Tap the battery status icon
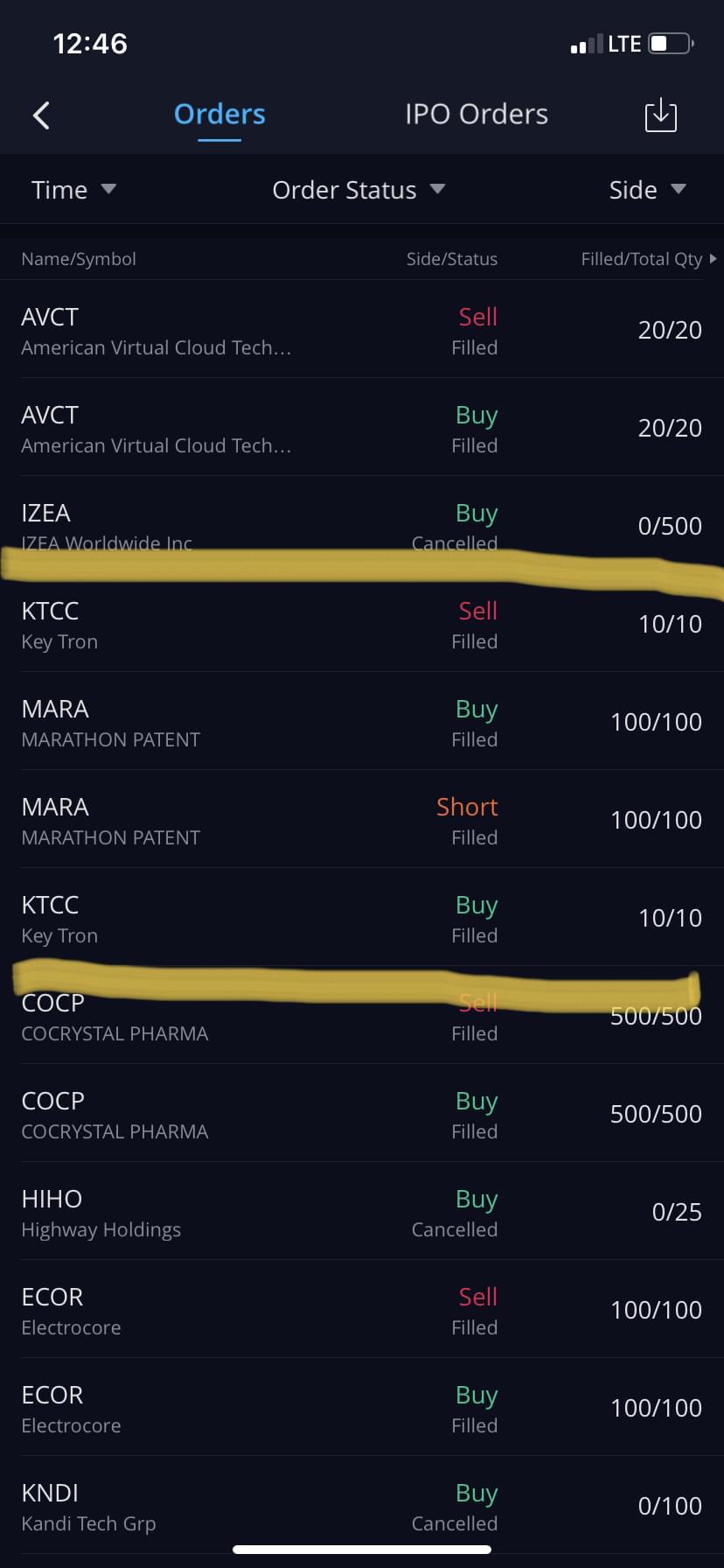The height and width of the screenshot is (1568, 724). pos(671,44)
